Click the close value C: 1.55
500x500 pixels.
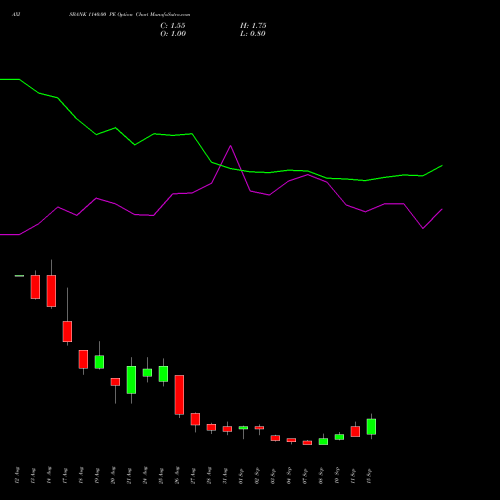(x=173, y=26)
